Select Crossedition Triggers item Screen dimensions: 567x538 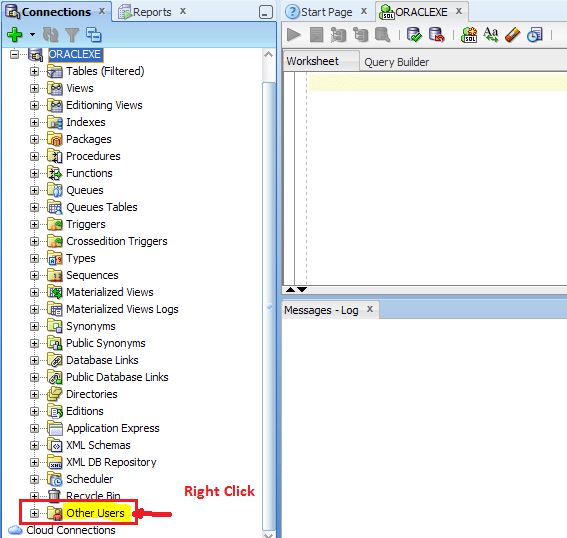coord(117,241)
